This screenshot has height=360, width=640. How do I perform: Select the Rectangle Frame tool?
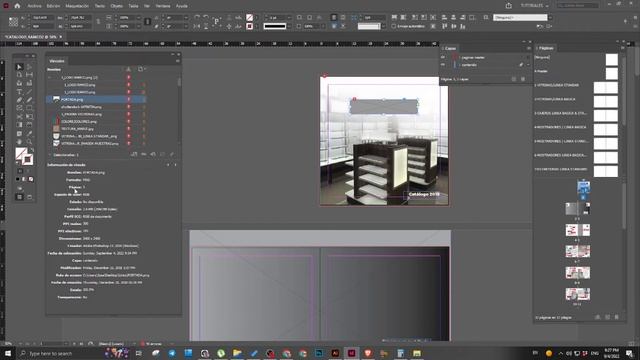click(x=19, y=108)
